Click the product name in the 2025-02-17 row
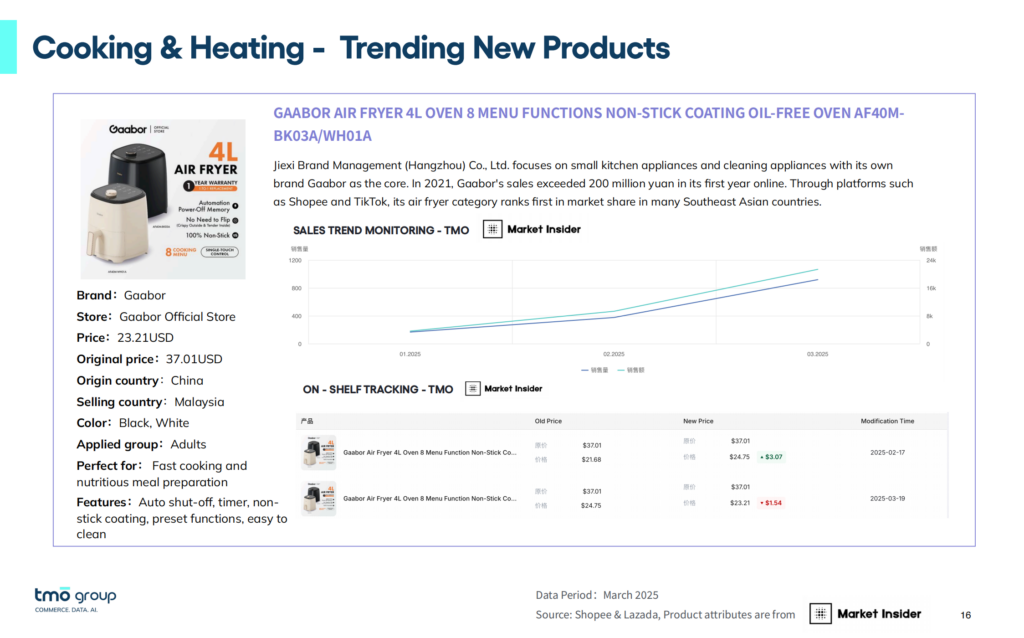Viewport: 1024px width, 638px height. coord(430,453)
